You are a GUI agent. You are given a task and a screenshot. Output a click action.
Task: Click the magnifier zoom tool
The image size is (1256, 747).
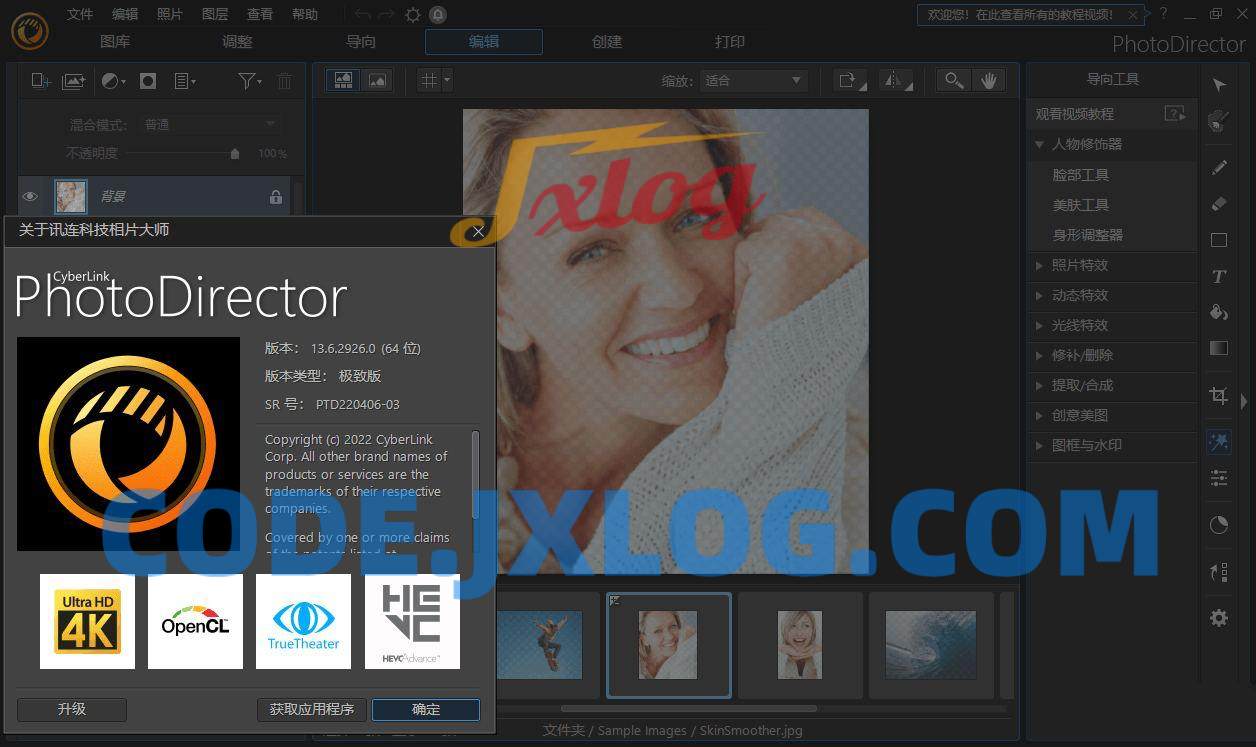click(952, 80)
